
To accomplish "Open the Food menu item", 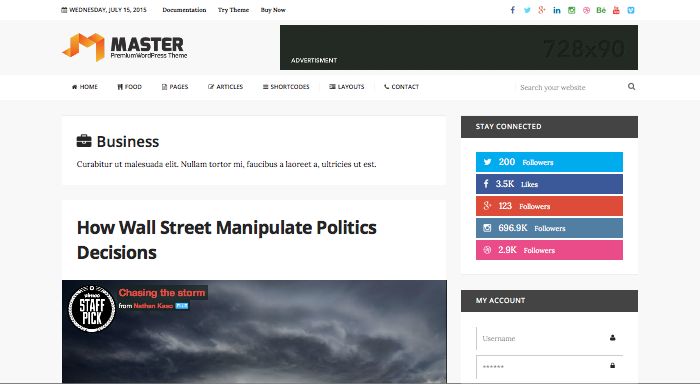I will (x=129, y=87).
